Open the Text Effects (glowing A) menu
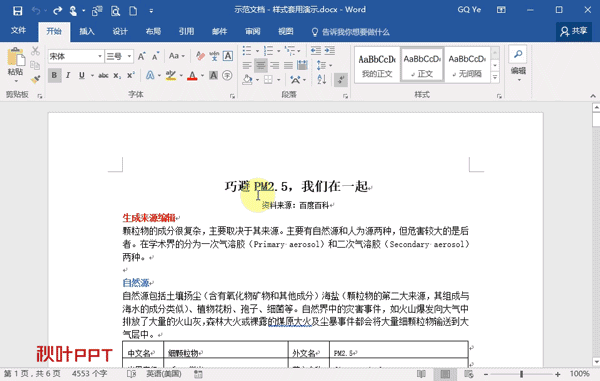This screenshot has width=600, height=381. (150, 75)
